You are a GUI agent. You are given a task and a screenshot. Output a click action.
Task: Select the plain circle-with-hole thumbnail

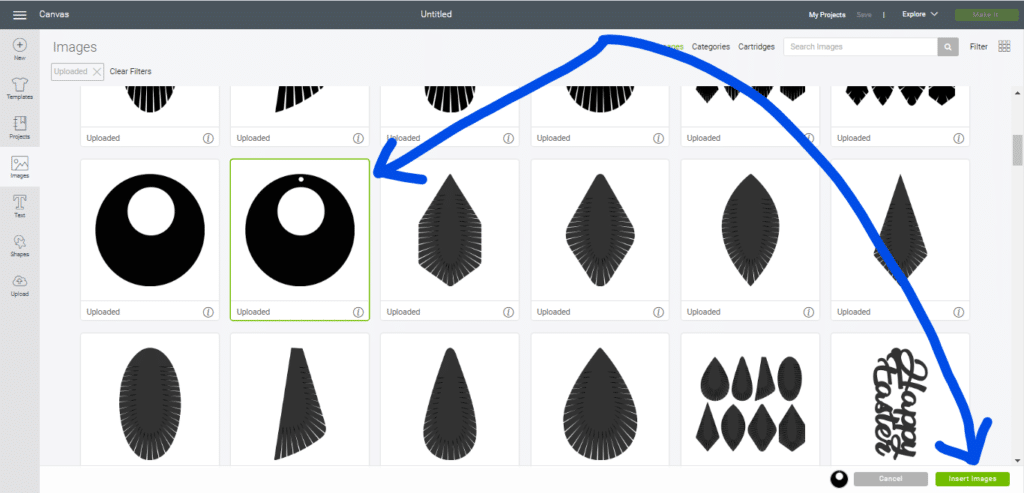point(150,231)
